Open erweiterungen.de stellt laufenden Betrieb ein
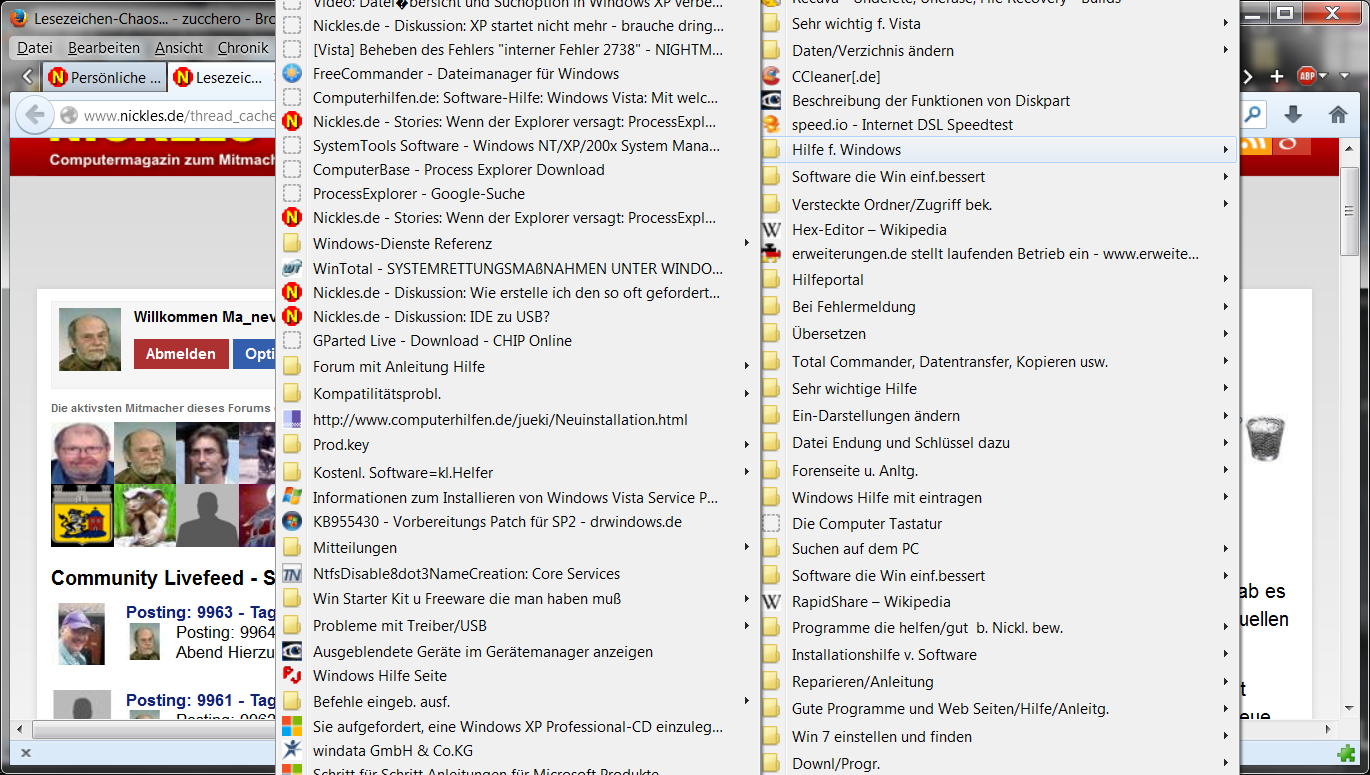This screenshot has height=775, width=1370. coord(1000,254)
